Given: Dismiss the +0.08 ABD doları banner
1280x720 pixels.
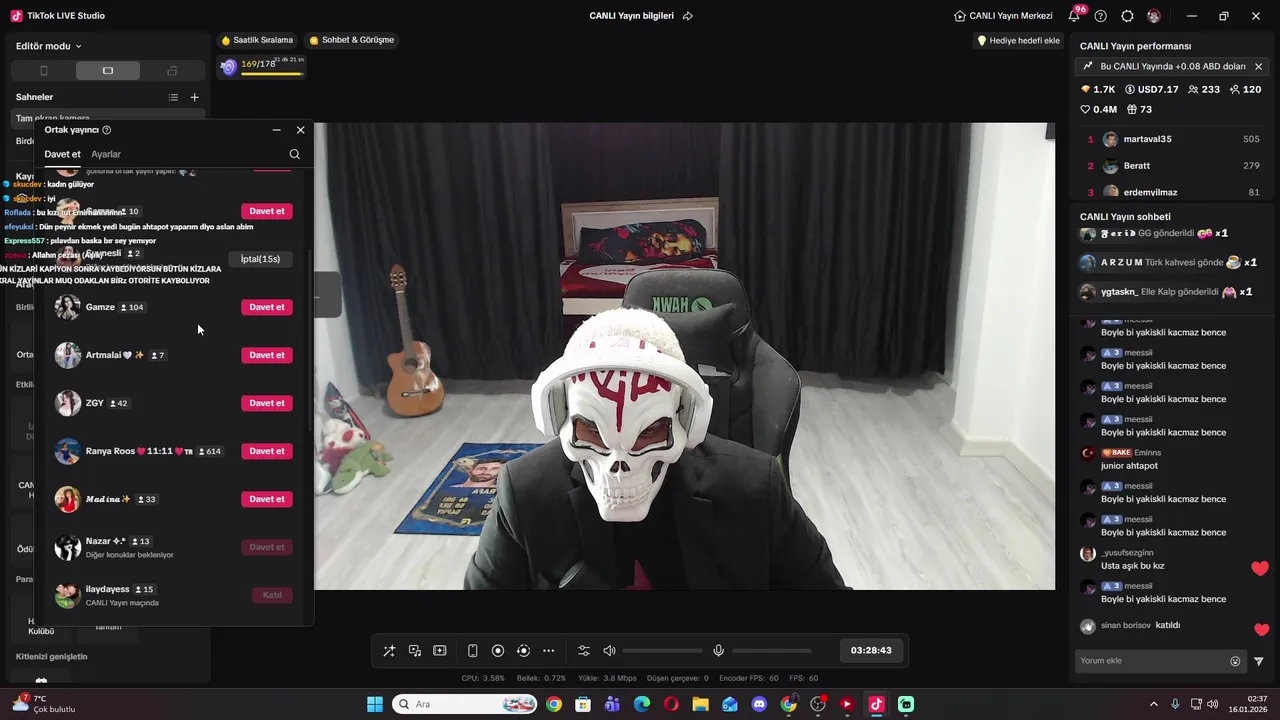Looking at the screenshot, I should tap(1258, 66).
